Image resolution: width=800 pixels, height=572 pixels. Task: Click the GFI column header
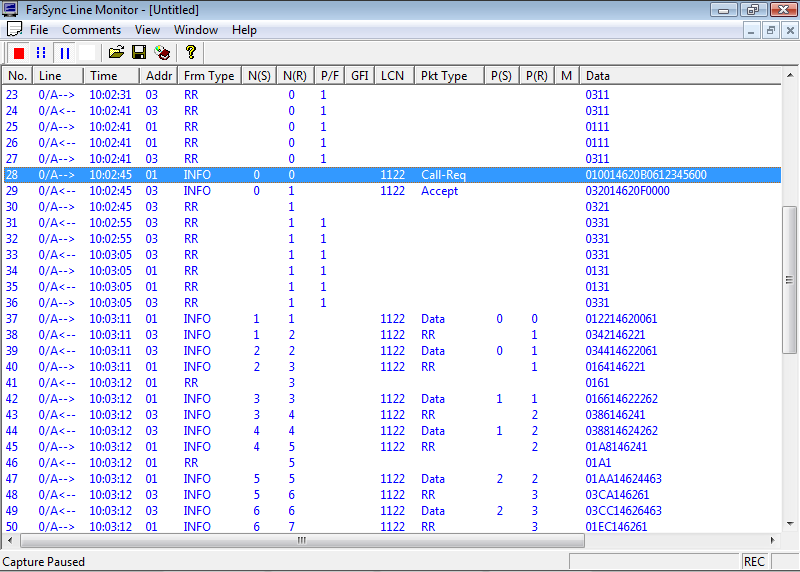click(x=360, y=76)
